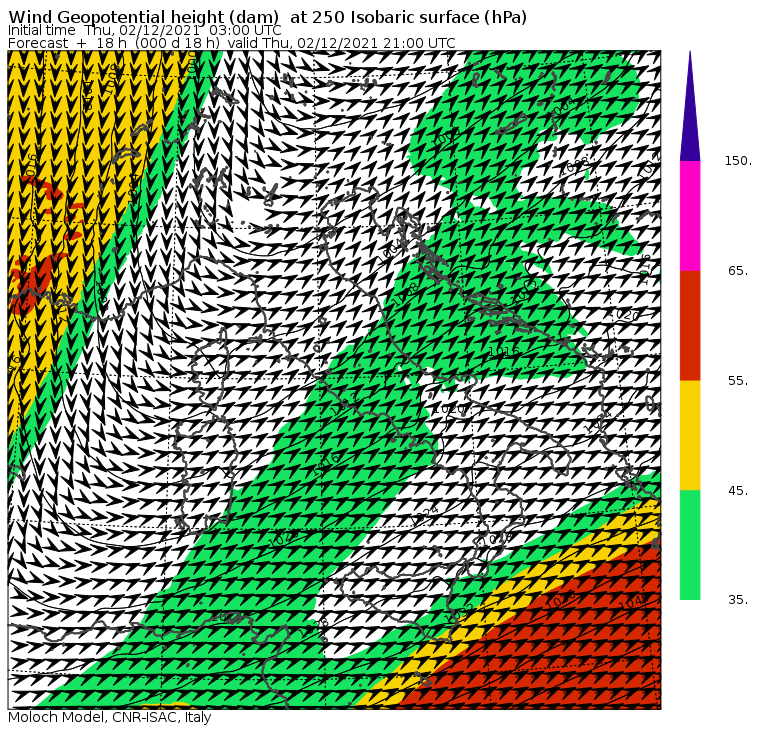This screenshot has height=731, width=760.
Task: Click the legend value '65.'
Action: (x=738, y=270)
